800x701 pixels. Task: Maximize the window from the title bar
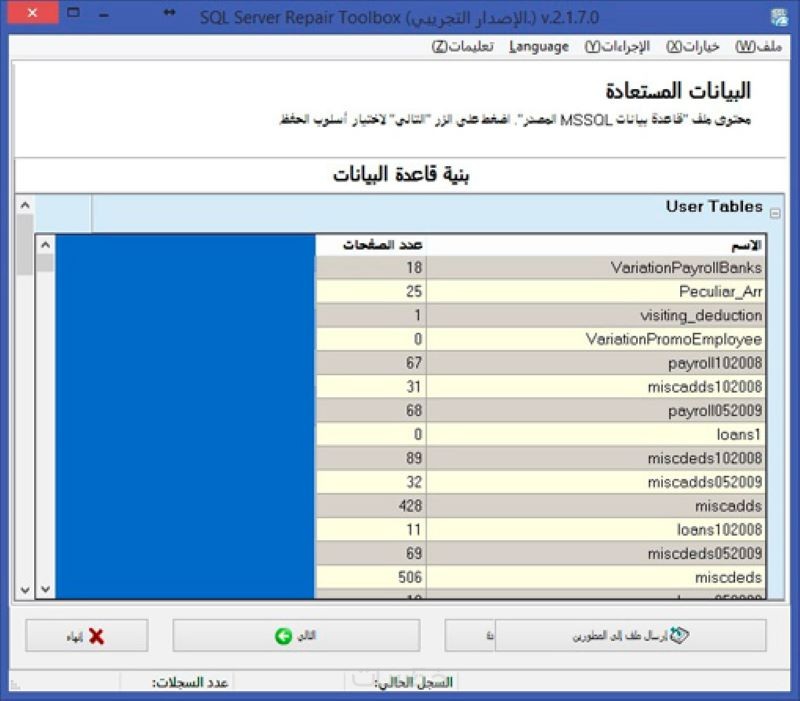coord(73,12)
